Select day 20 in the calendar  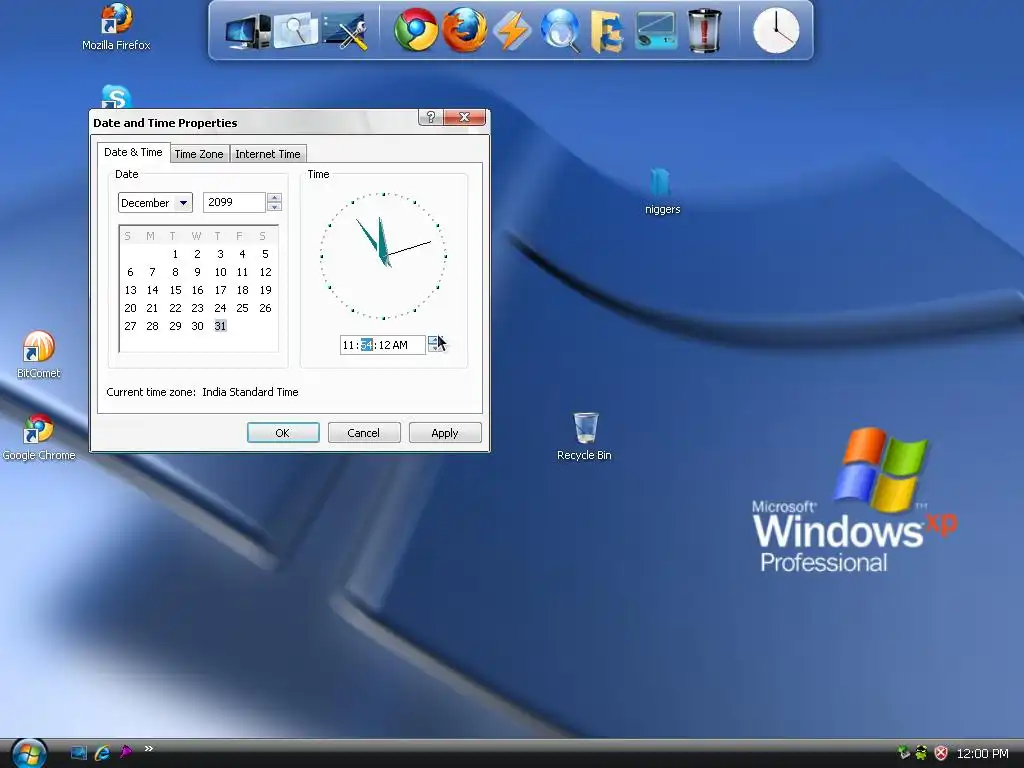tap(131, 308)
